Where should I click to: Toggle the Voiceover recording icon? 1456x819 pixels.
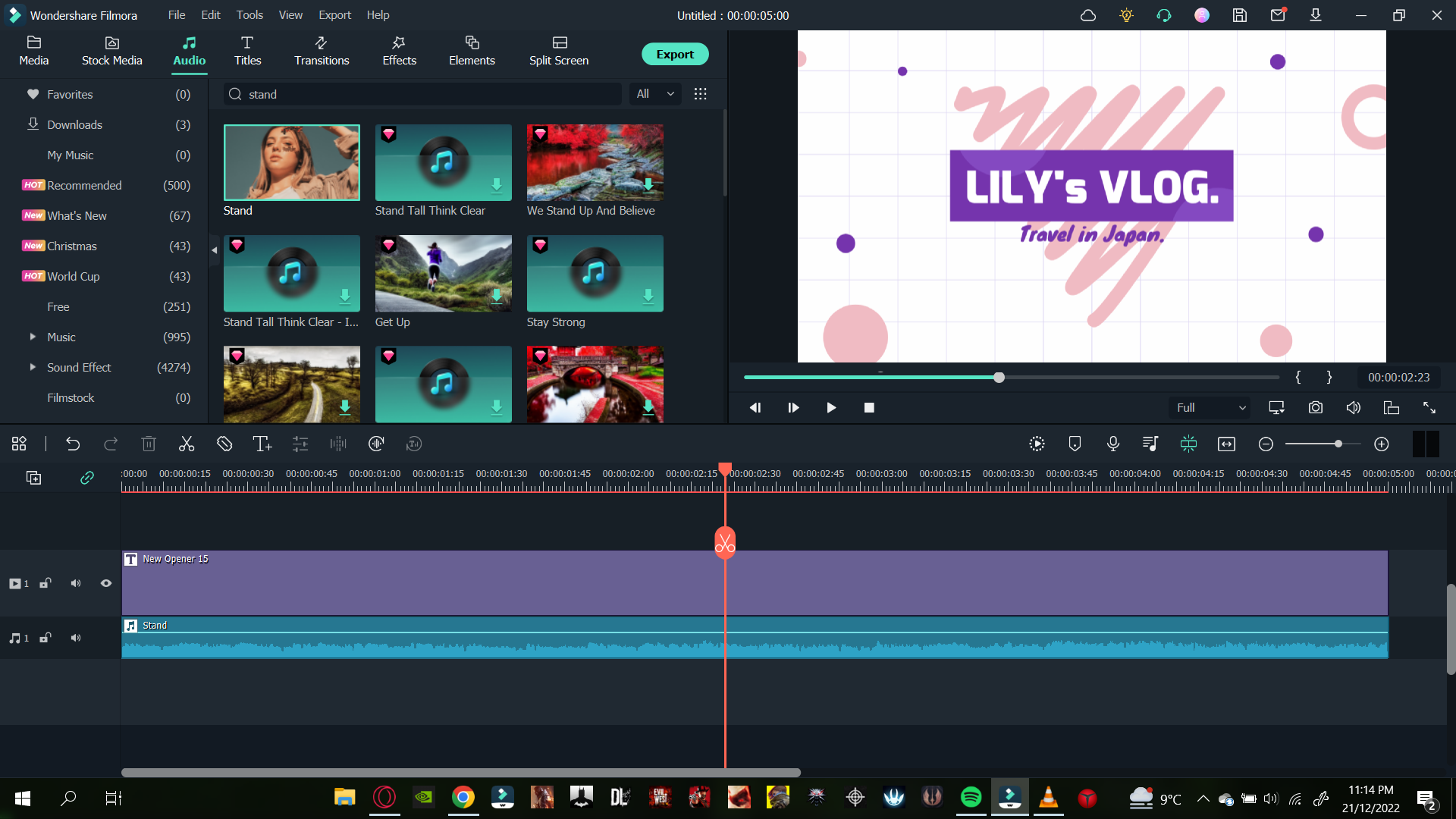(1113, 444)
